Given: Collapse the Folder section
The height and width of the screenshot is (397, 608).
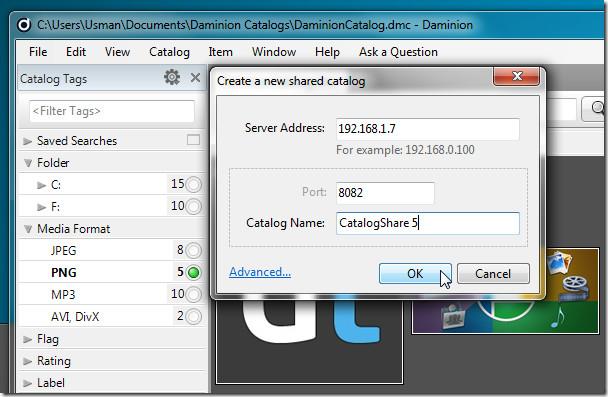Looking at the screenshot, I should pos(28,163).
